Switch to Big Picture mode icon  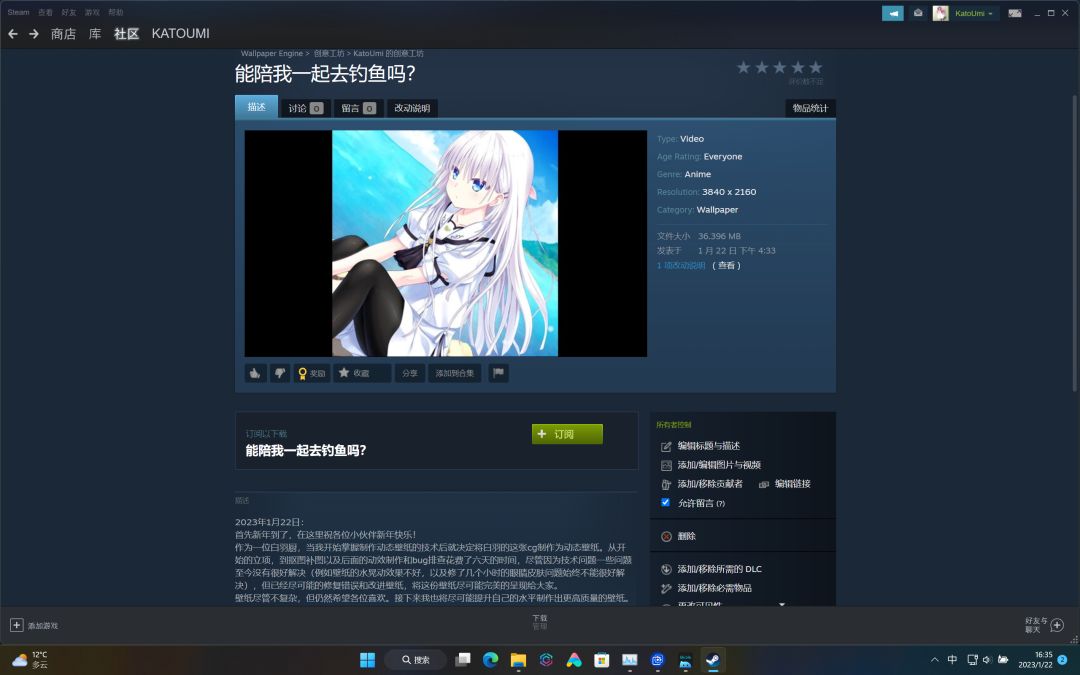coord(1015,13)
